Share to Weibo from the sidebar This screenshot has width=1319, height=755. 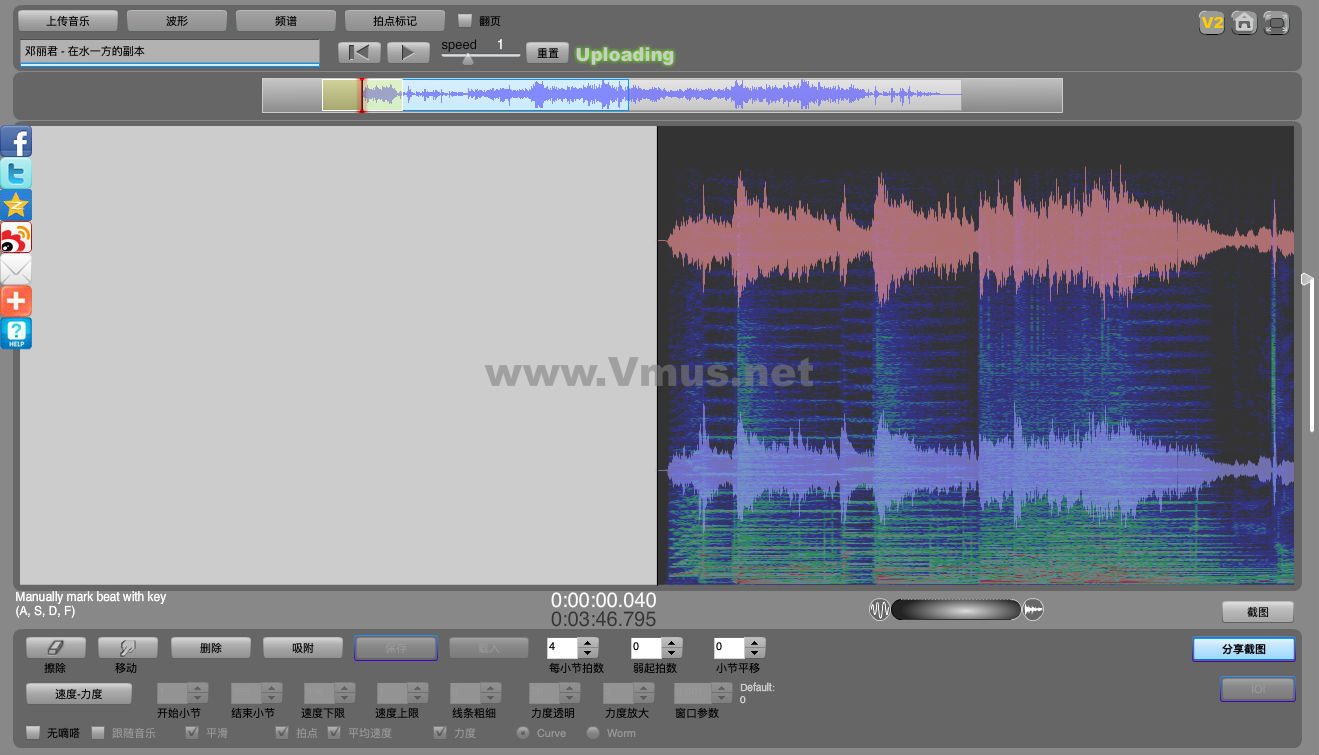(16, 238)
